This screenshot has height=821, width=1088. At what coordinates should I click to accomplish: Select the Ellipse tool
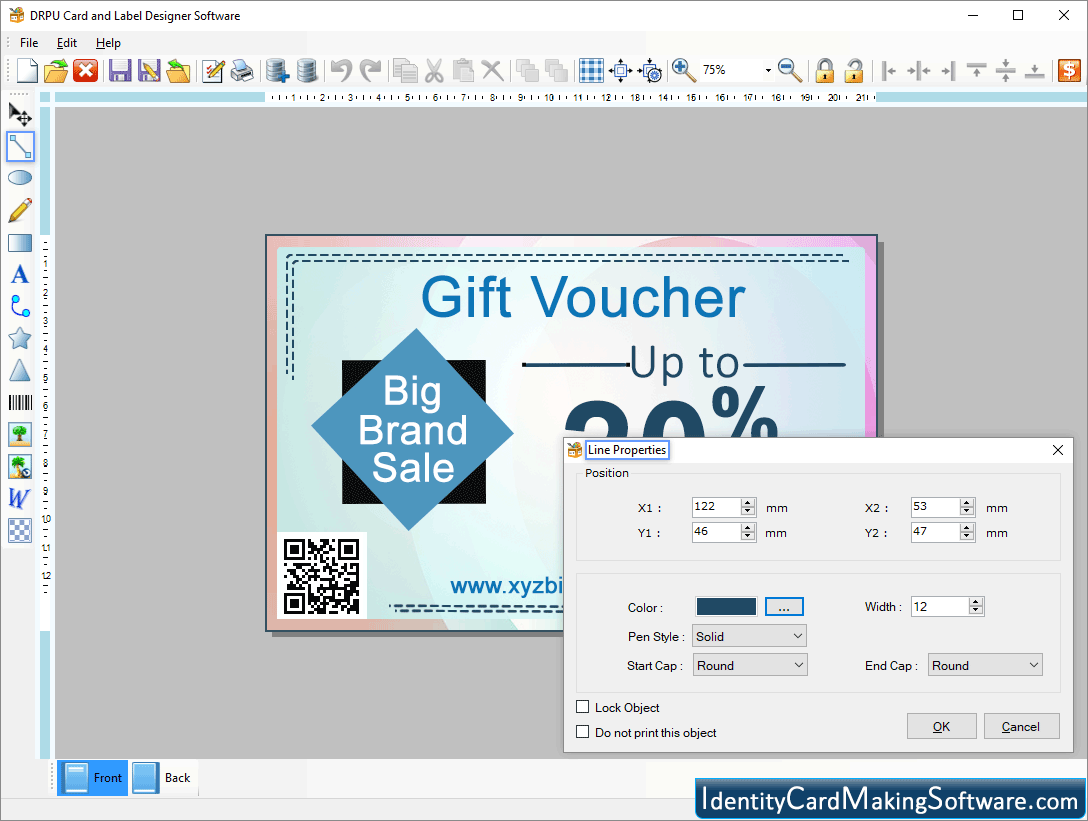pos(20,178)
